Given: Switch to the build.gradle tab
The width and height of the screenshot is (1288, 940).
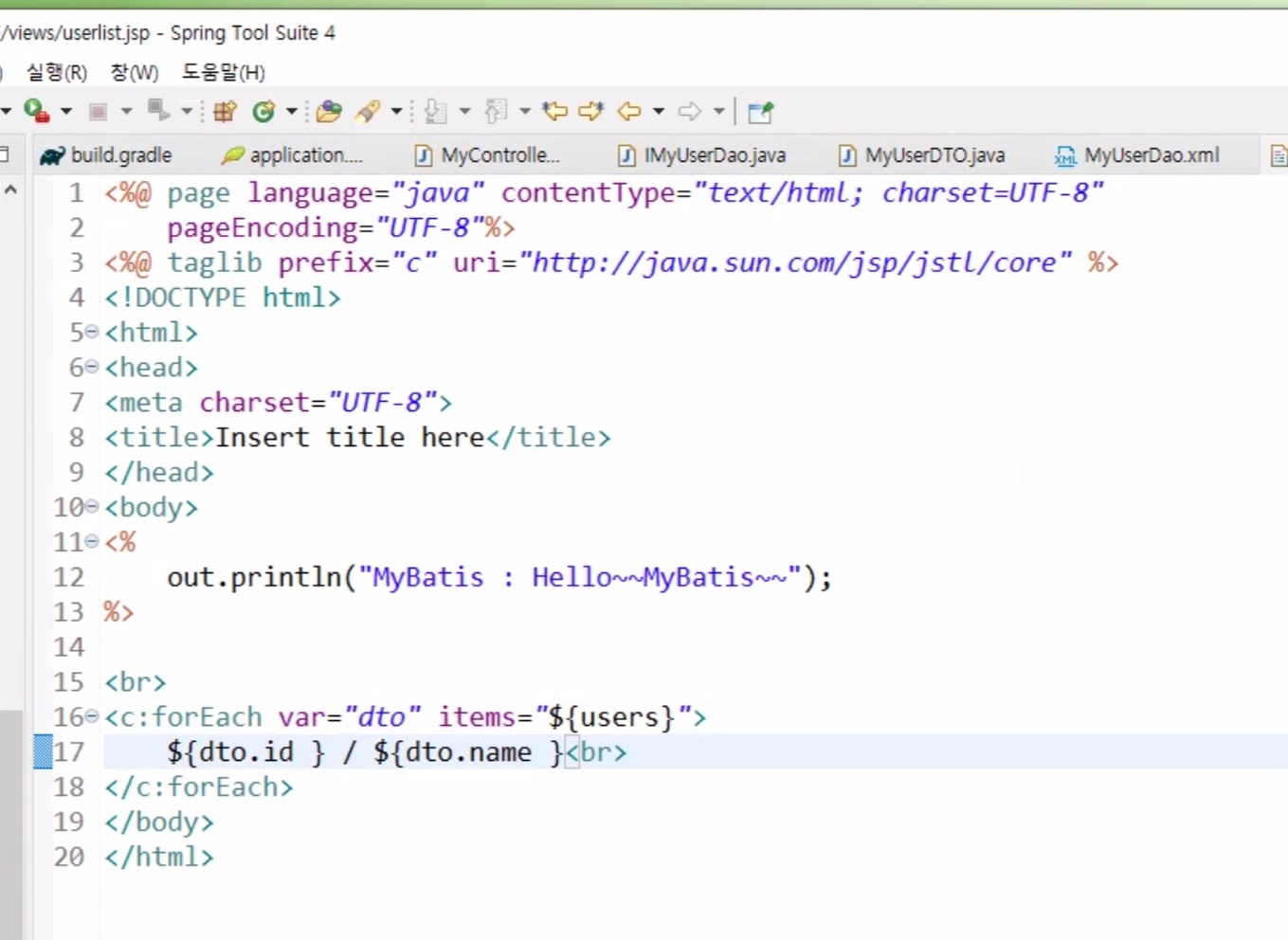Looking at the screenshot, I should pos(106,155).
